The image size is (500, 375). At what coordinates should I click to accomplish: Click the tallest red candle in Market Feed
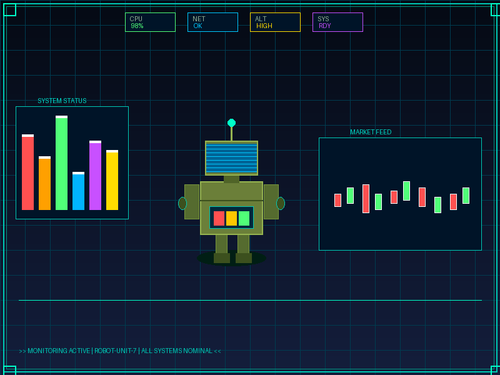pos(366,198)
